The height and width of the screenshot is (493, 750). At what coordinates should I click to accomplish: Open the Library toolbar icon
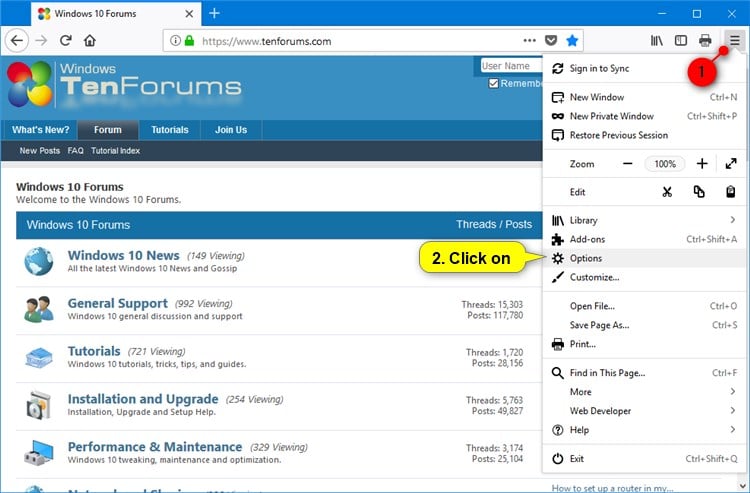click(x=657, y=41)
